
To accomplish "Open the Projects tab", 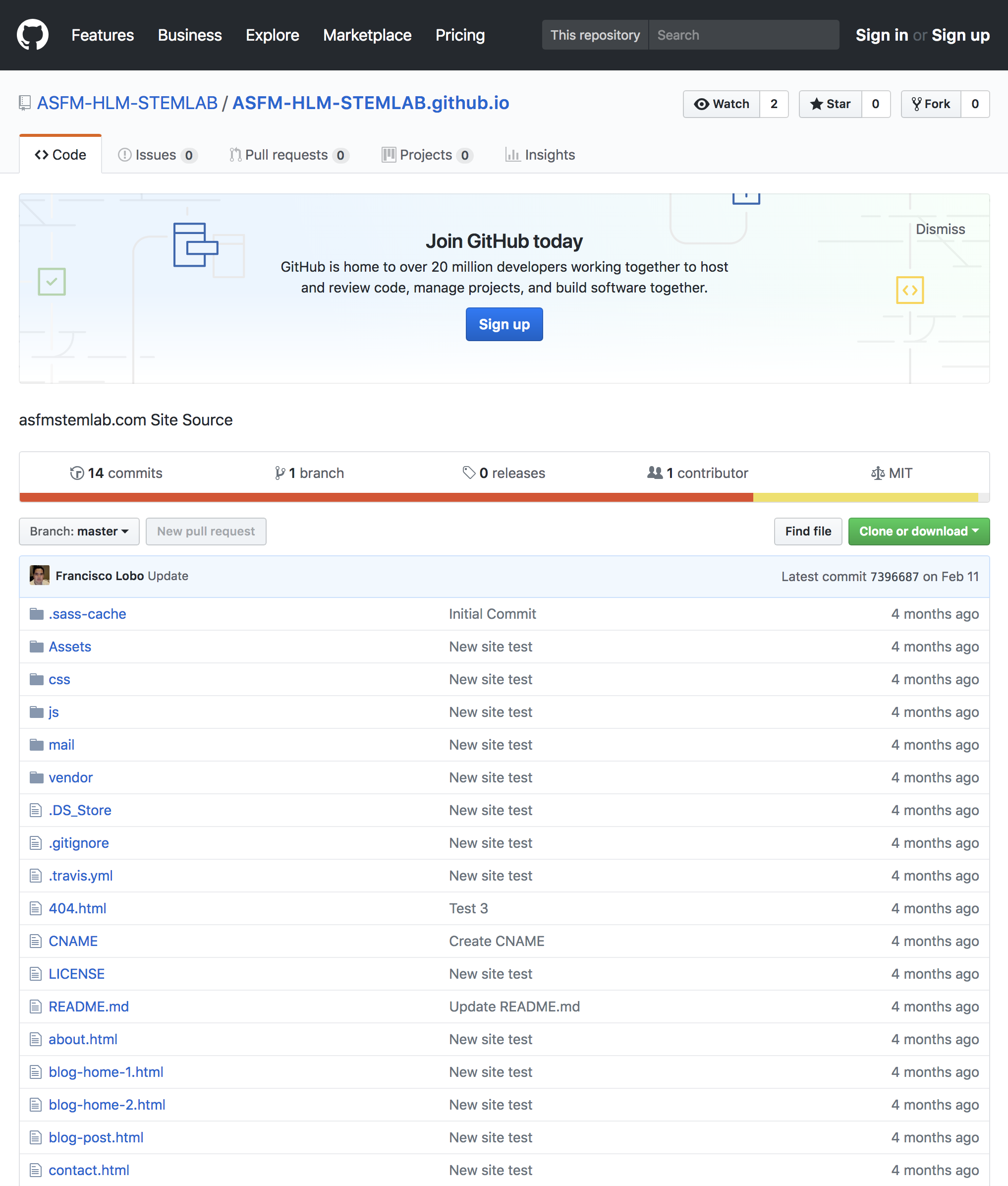I will point(427,155).
